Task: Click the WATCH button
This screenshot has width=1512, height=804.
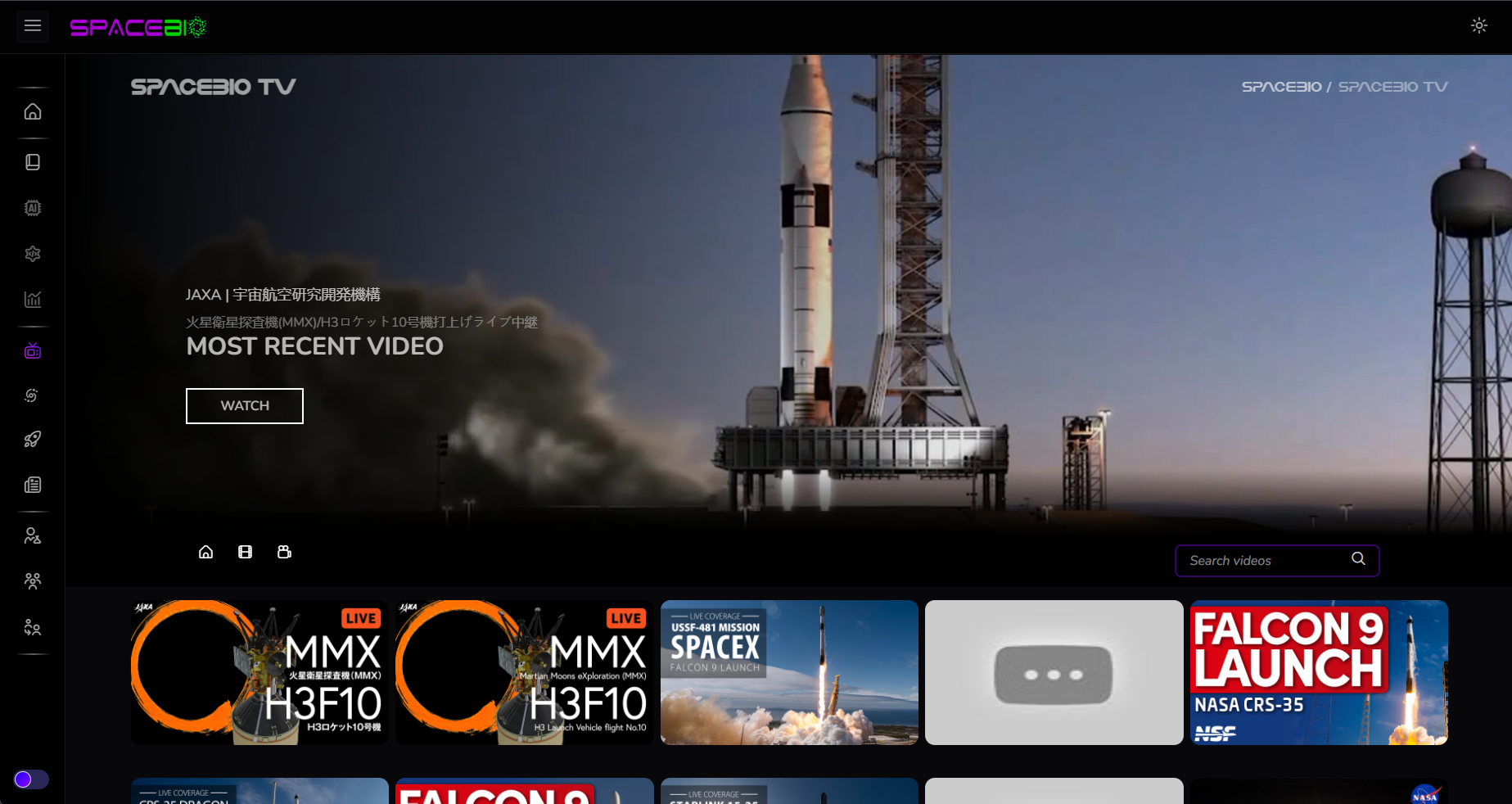Action: pos(245,406)
